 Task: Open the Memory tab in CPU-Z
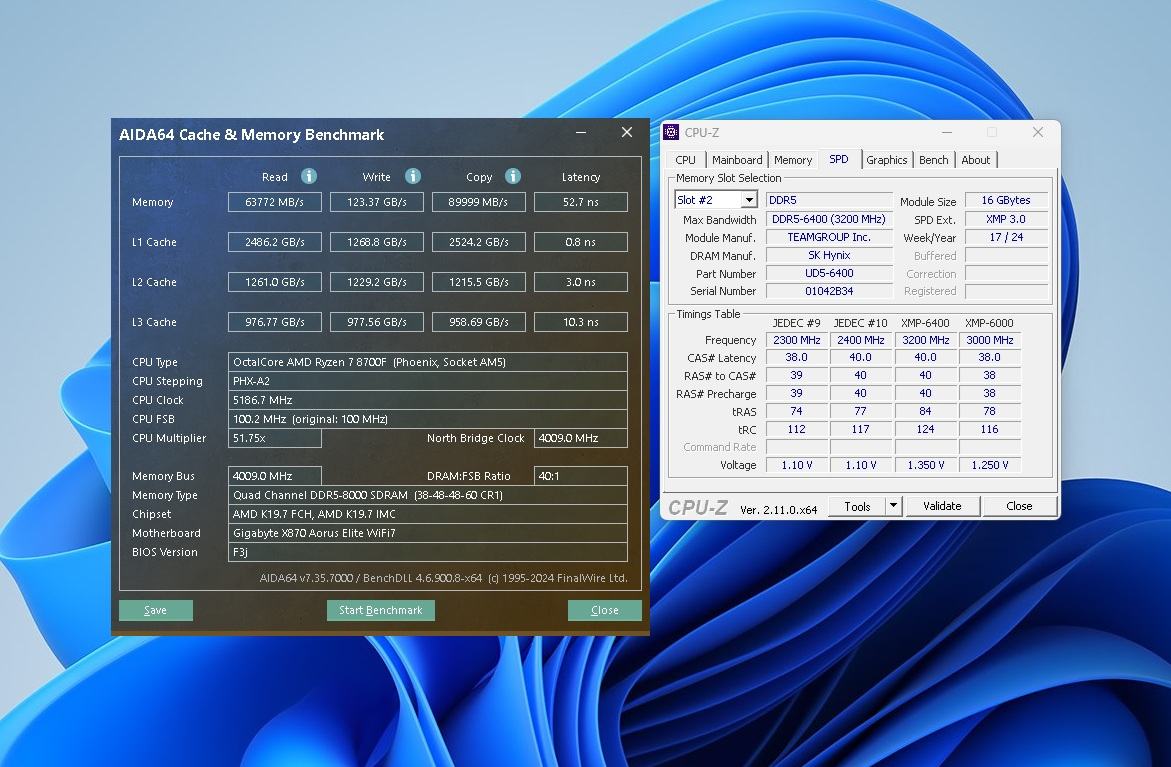tap(792, 160)
